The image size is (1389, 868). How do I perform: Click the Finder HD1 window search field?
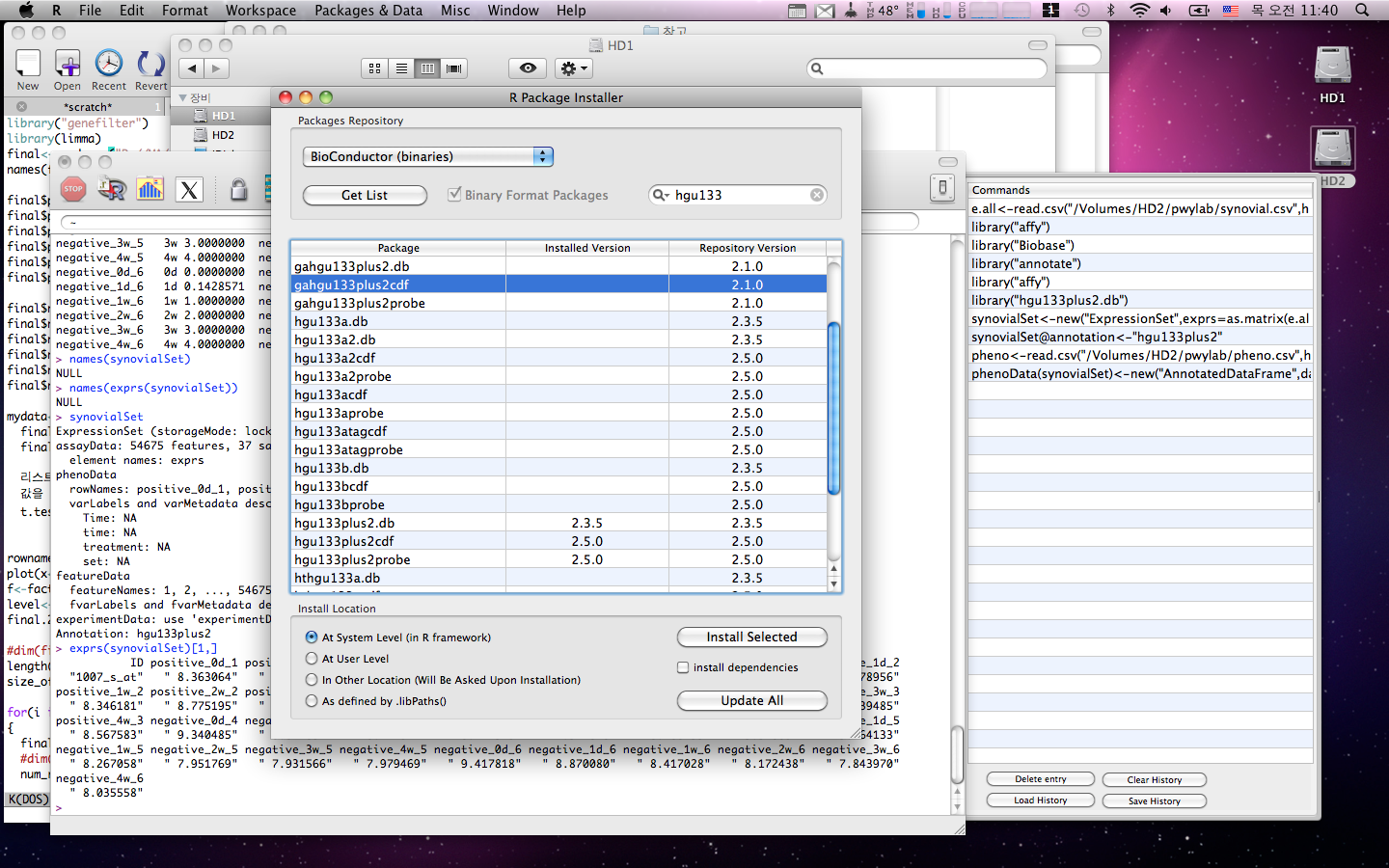[927, 68]
